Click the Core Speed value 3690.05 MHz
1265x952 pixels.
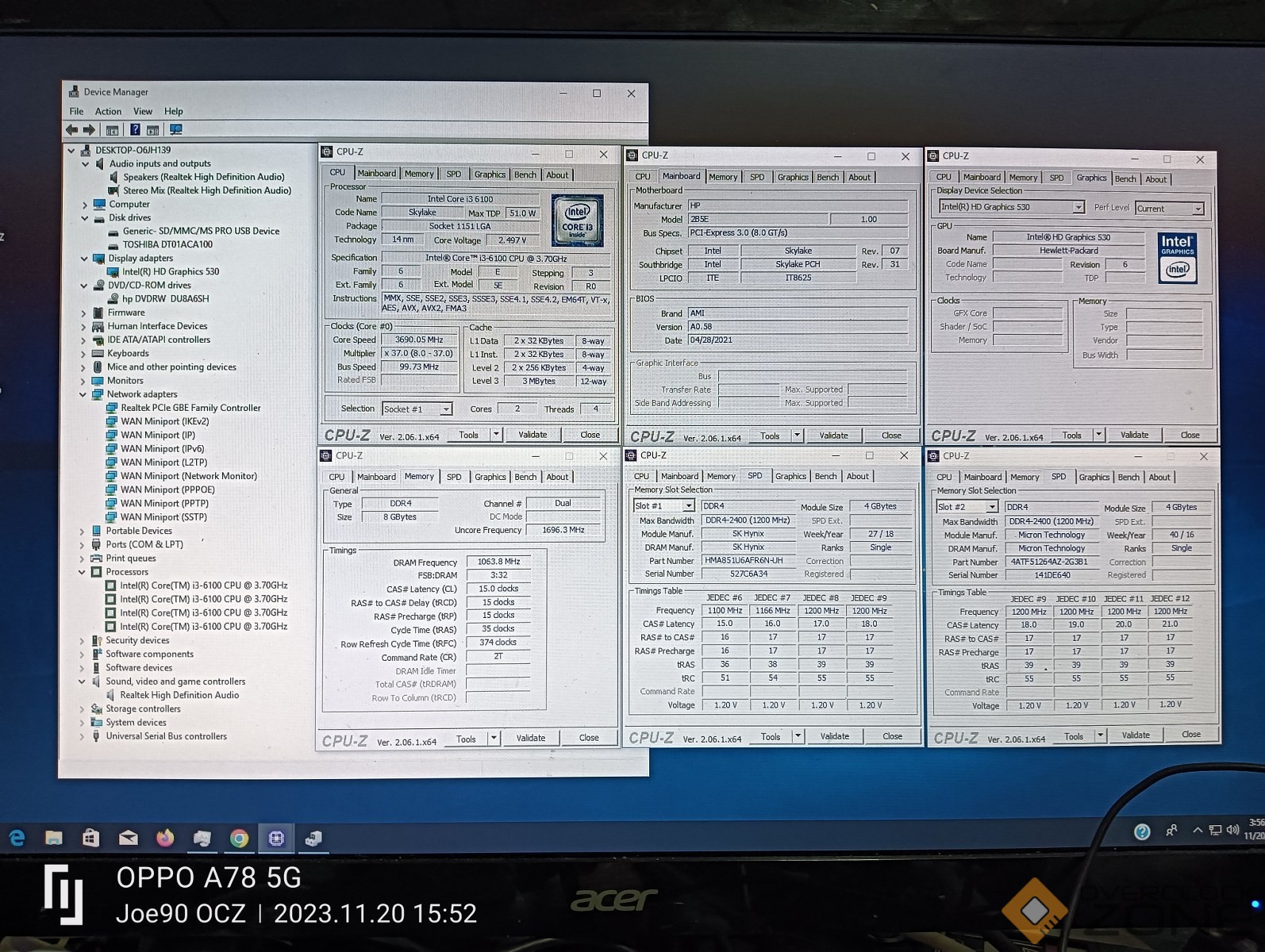[419, 340]
